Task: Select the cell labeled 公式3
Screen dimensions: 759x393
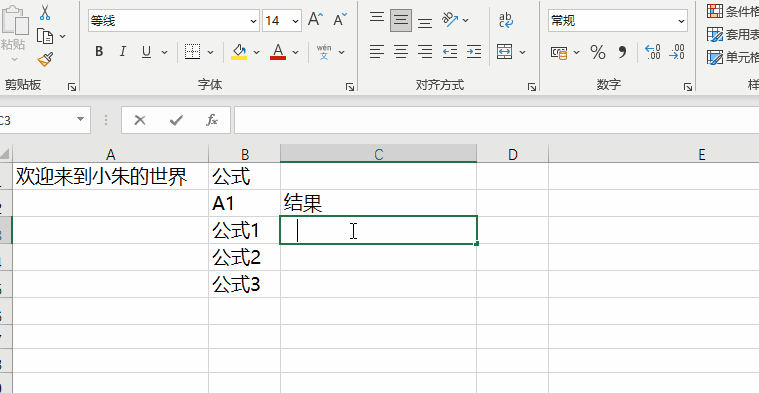Action: coord(244,285)
